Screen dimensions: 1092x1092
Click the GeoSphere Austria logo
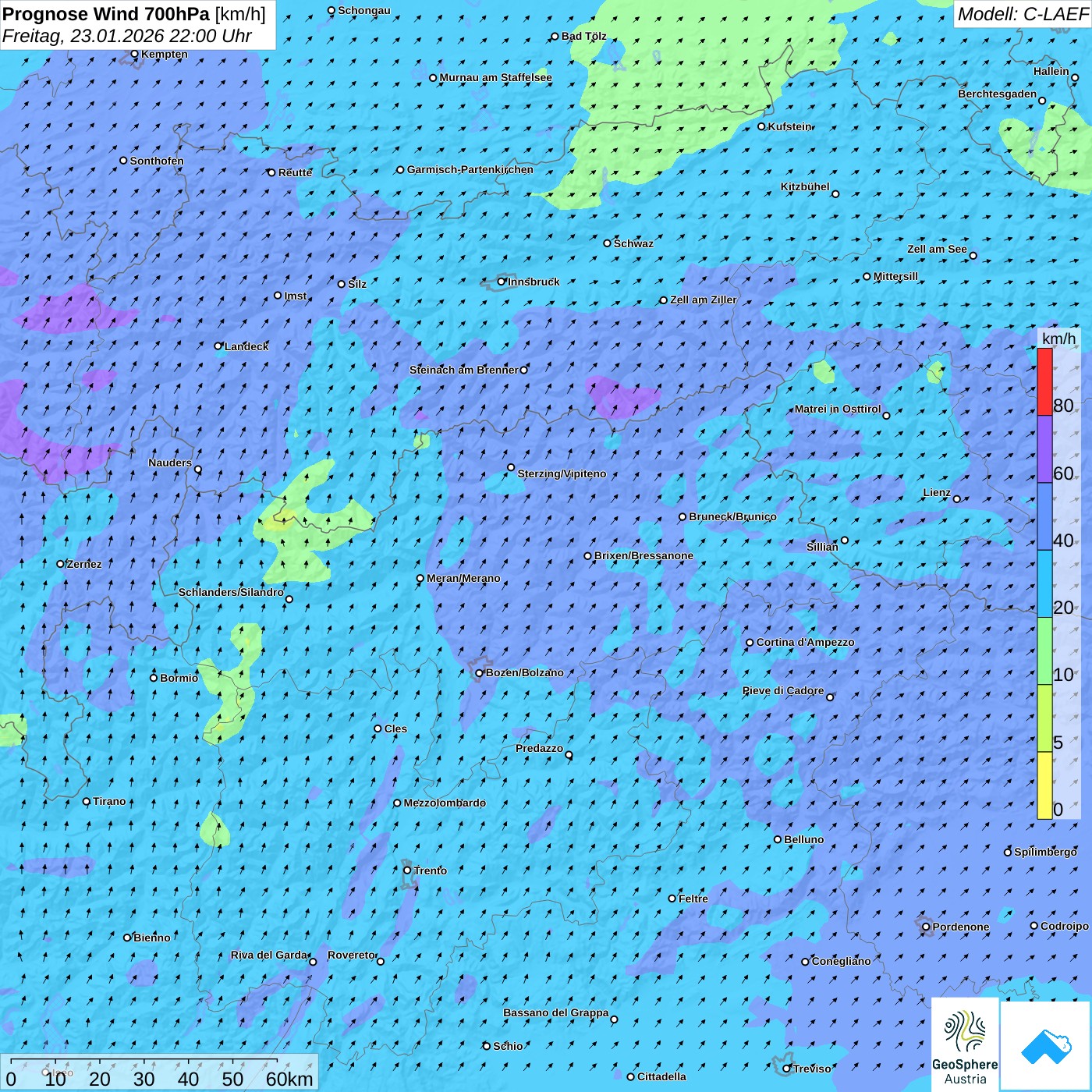click(x=965, y=1045)
